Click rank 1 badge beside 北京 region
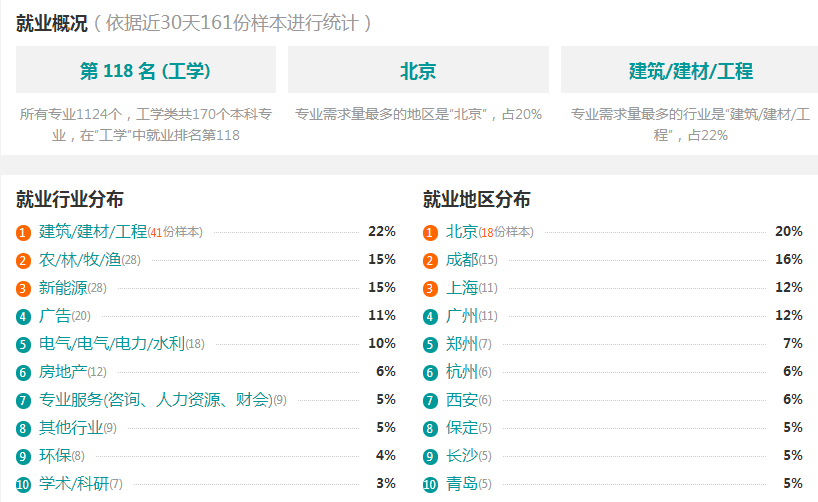This screenshot has height=502, width=818. [x=430, y=232]
